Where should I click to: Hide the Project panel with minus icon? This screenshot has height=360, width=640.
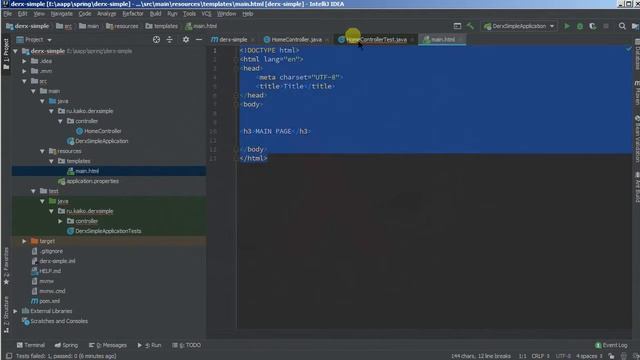click(x=199, y=40)
